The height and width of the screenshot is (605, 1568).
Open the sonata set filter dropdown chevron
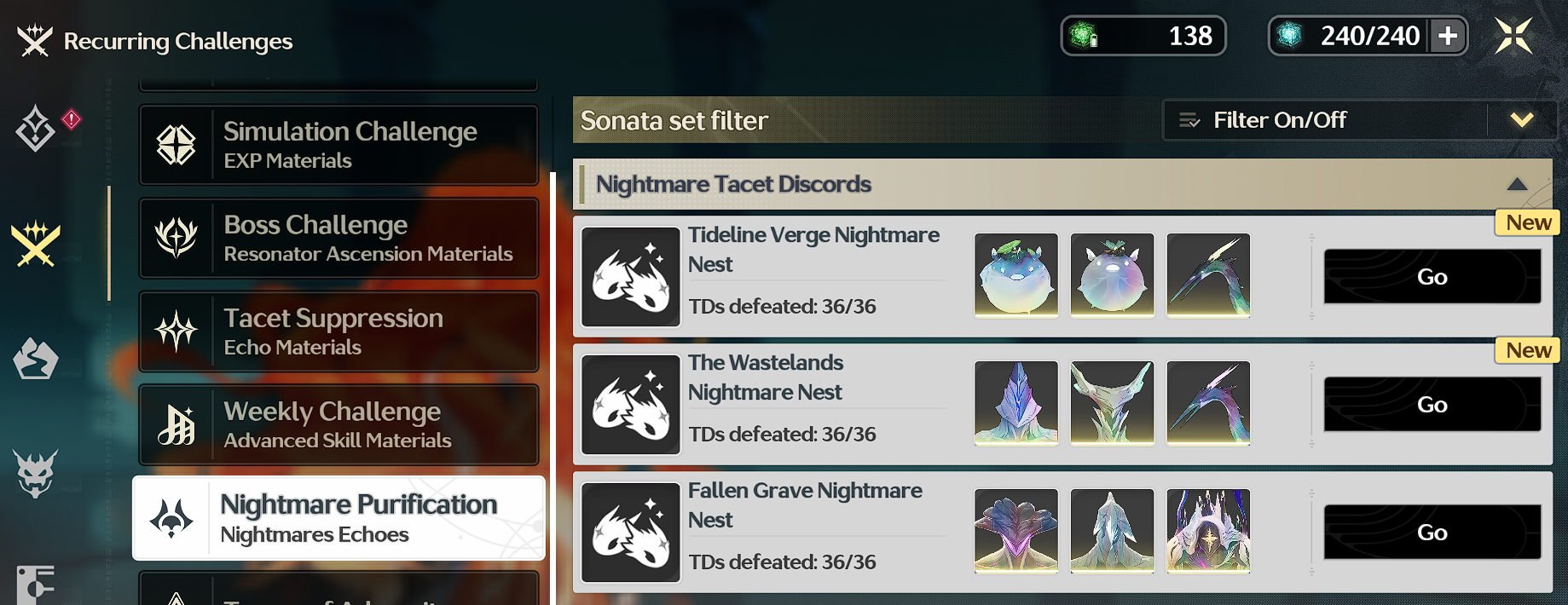coord(1522,120)
